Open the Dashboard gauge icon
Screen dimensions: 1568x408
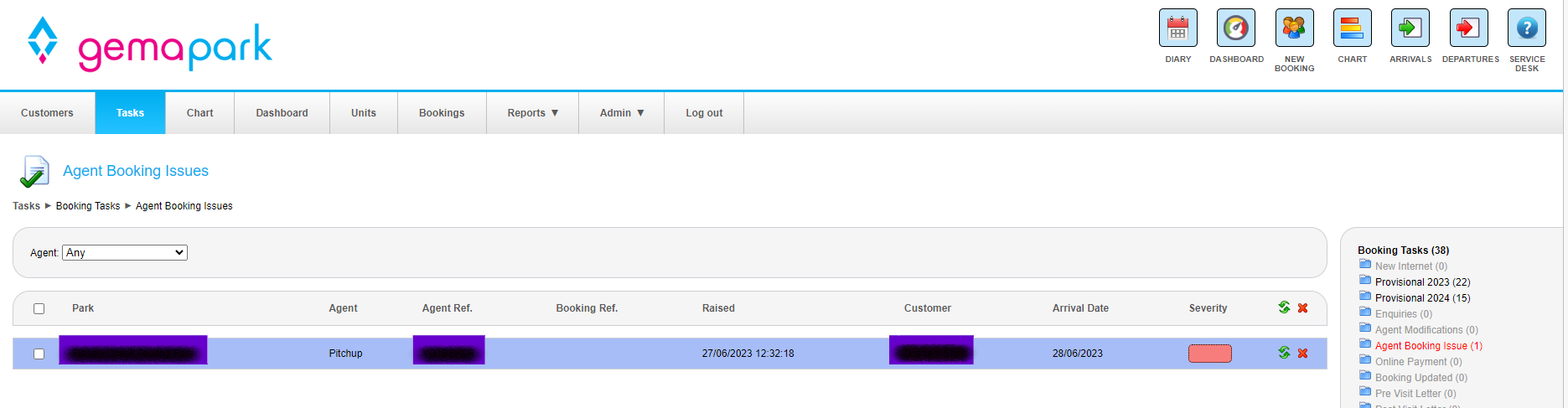(x=1235, y=28)
